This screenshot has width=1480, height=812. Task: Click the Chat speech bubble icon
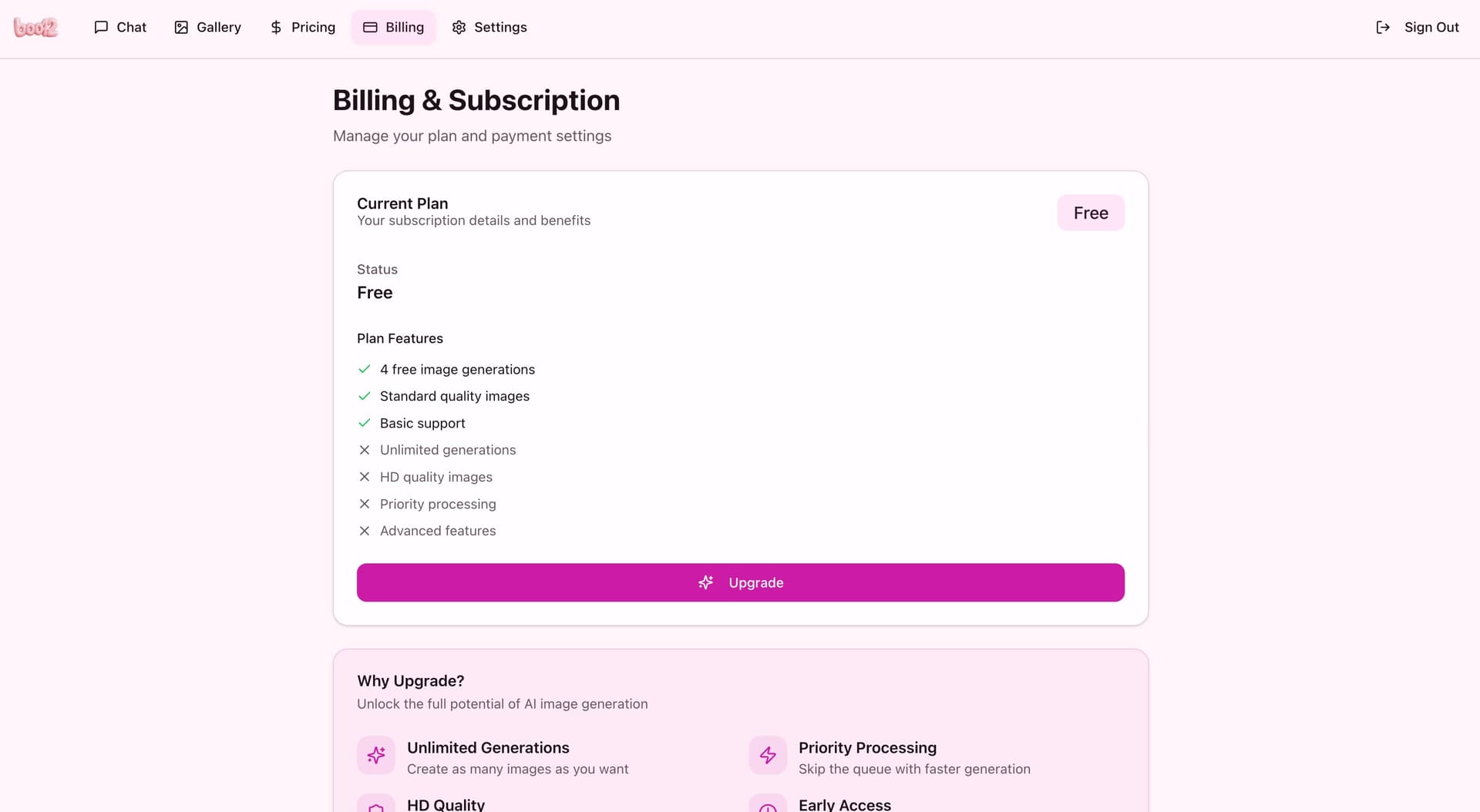[101, 28]
